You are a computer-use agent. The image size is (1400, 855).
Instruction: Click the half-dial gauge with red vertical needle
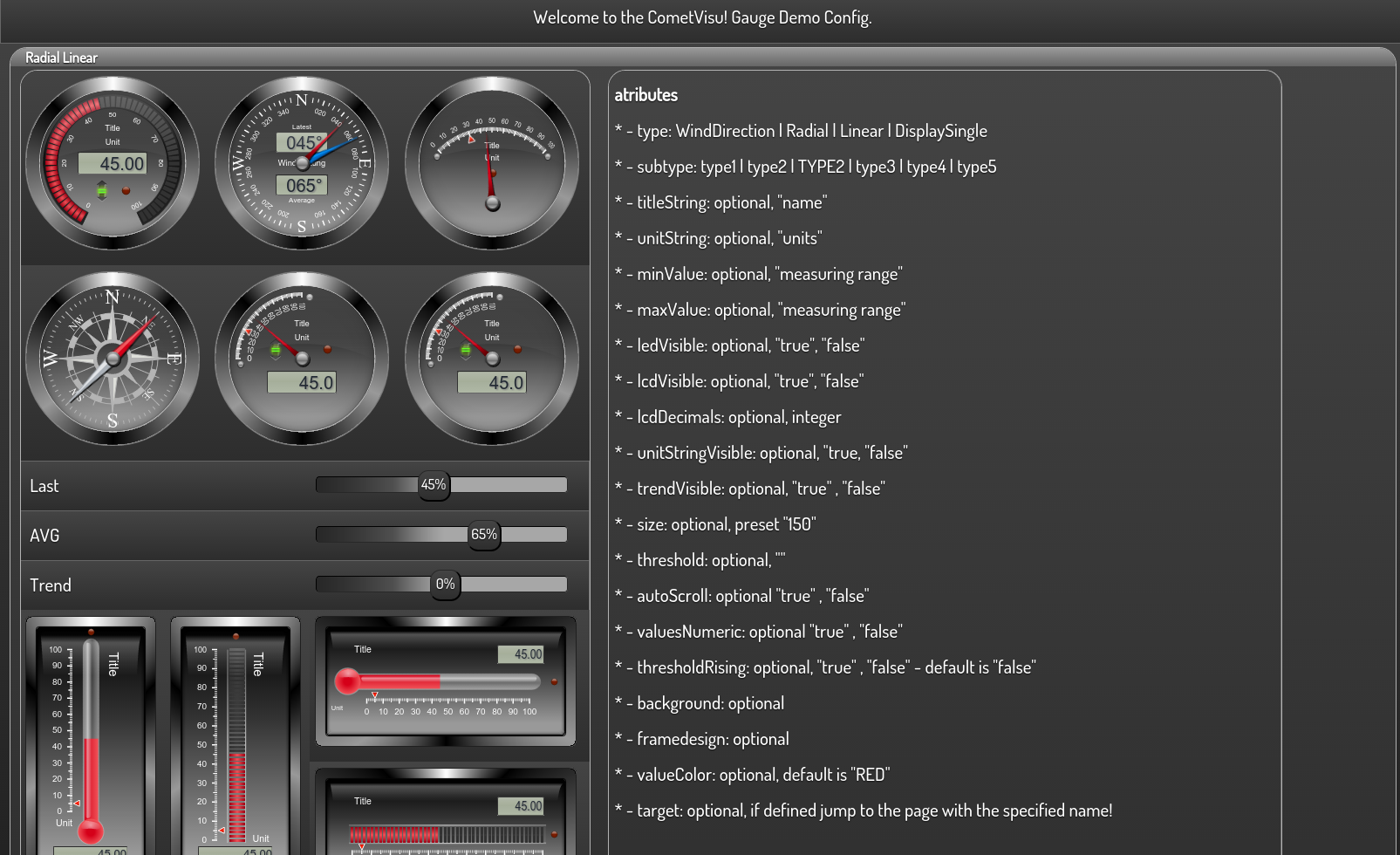(x=492, y=163)
